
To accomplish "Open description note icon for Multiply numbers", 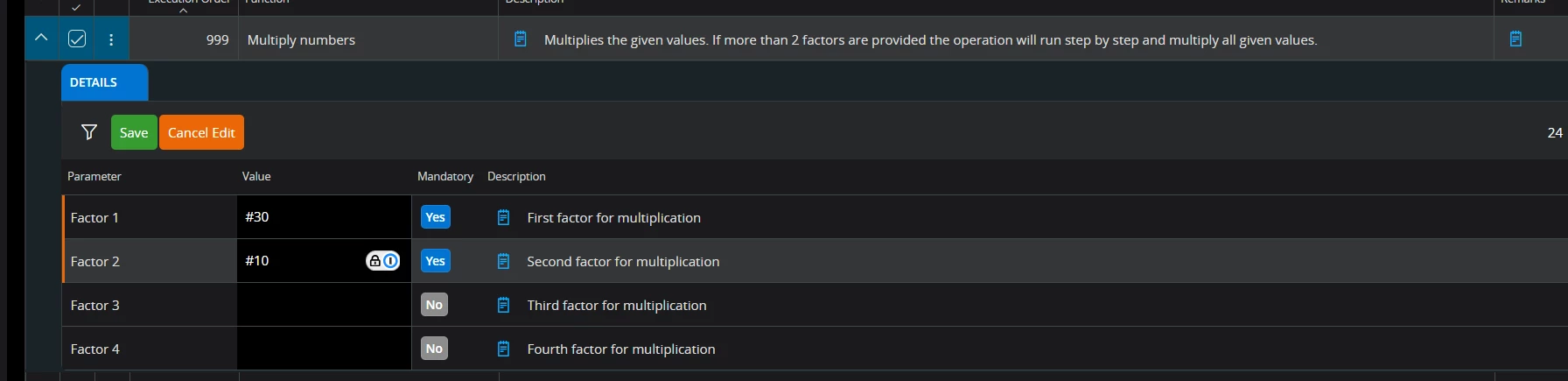I will [x=521, y=39].
